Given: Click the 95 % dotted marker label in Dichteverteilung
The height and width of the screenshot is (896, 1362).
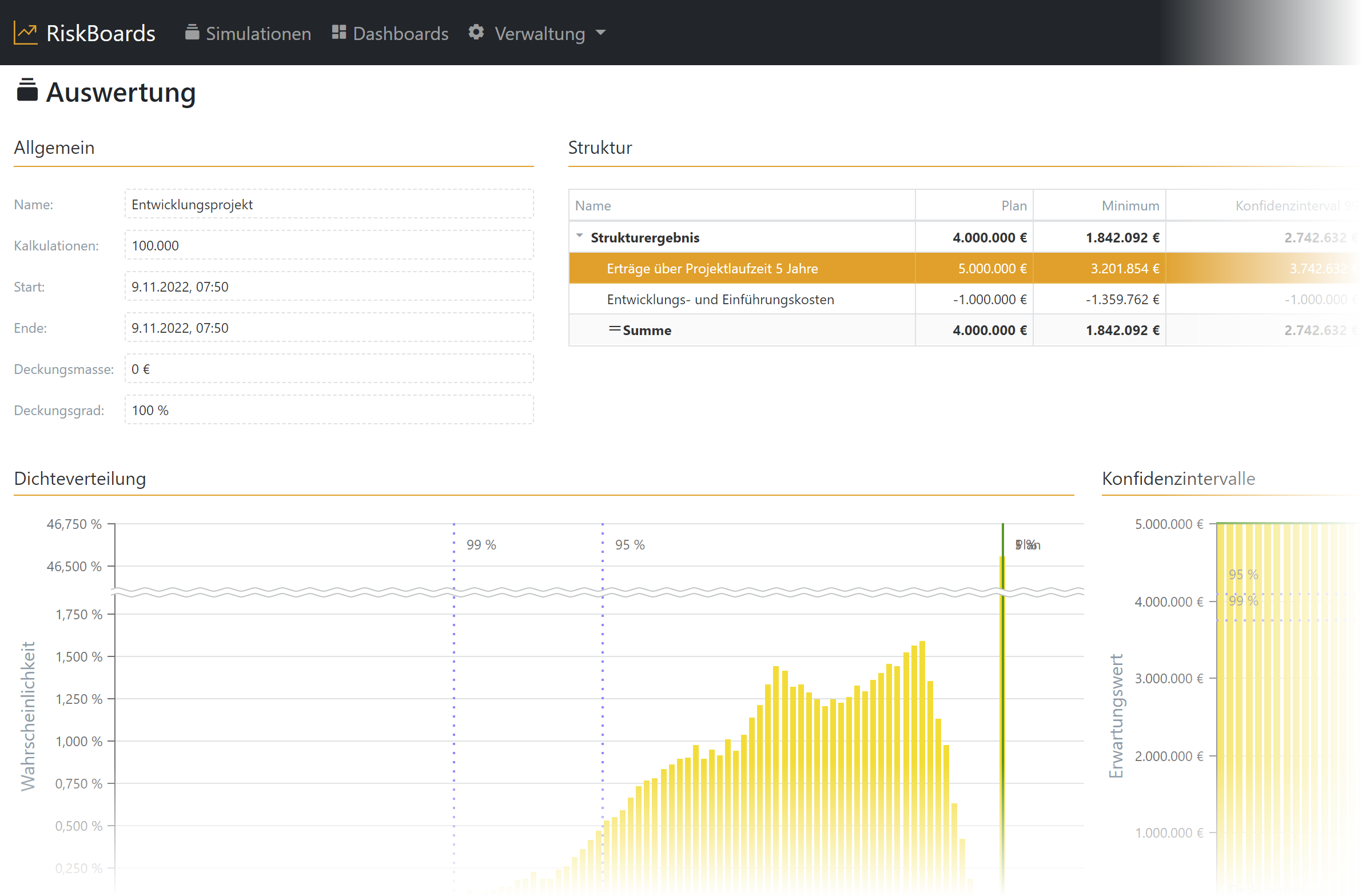Looking at the screenshot, I should (x=630, y=545).
